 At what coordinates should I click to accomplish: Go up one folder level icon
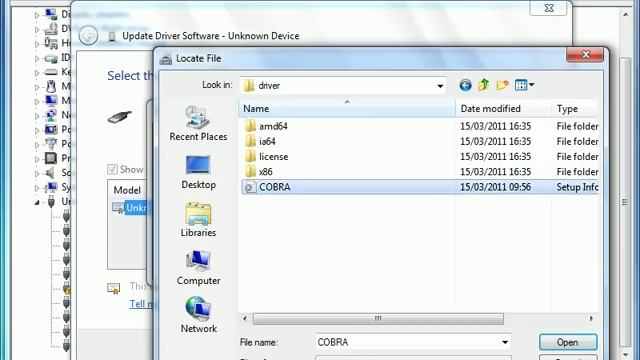(484, 85)
